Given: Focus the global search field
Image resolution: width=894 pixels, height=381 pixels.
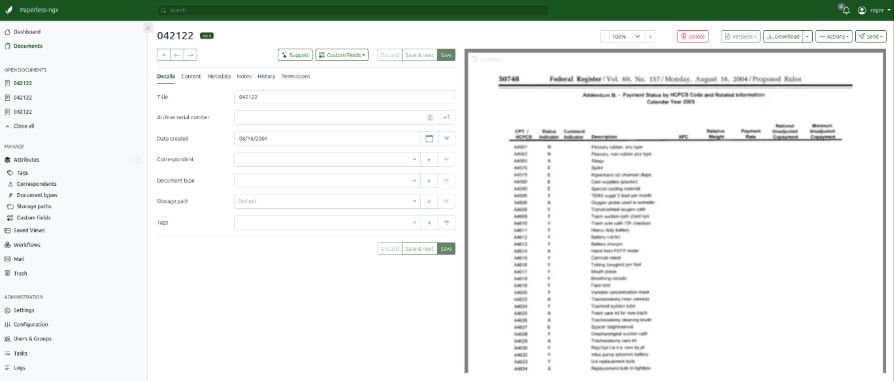Looking at the screenshot, I should coord(353,10).
